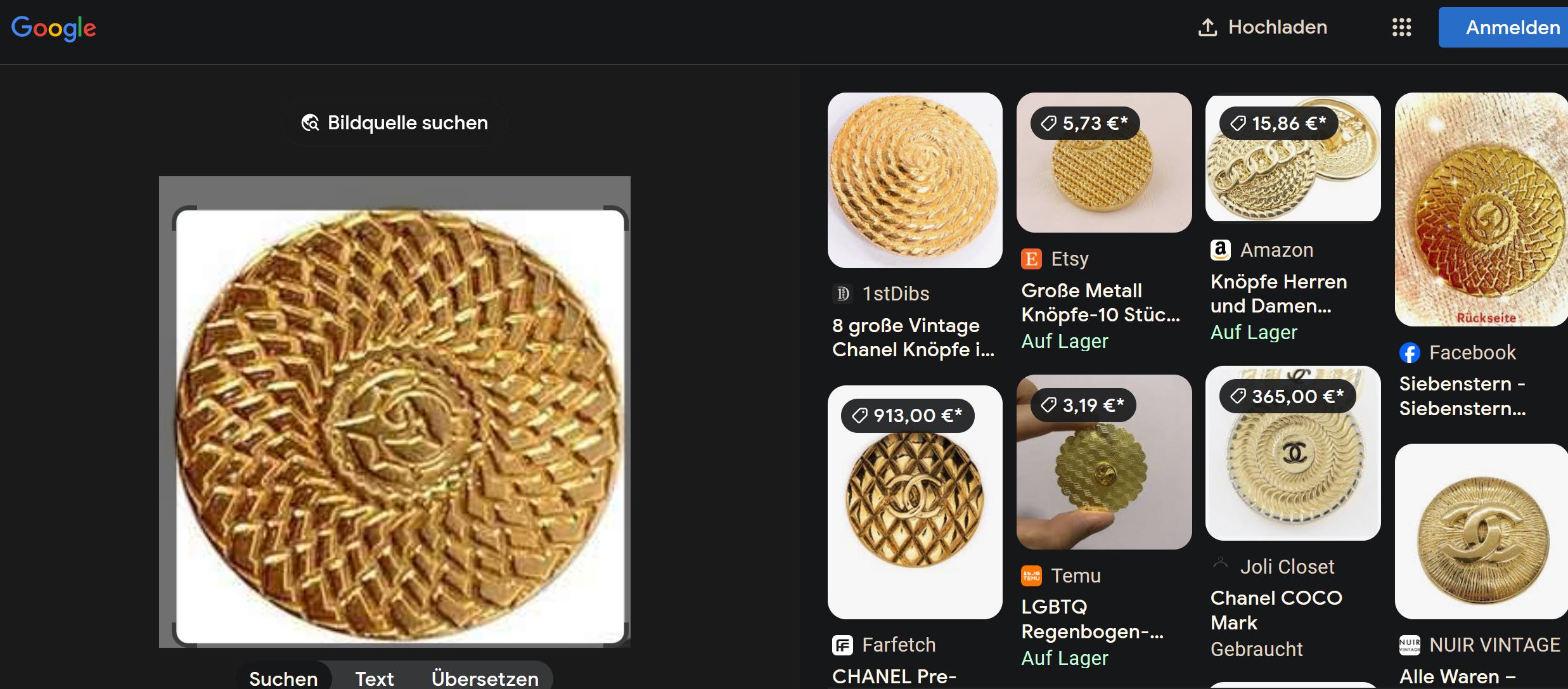This screenshot has width=1568, height=689.
Task: Click the Amazon favicon
Action: [1220, 250]
